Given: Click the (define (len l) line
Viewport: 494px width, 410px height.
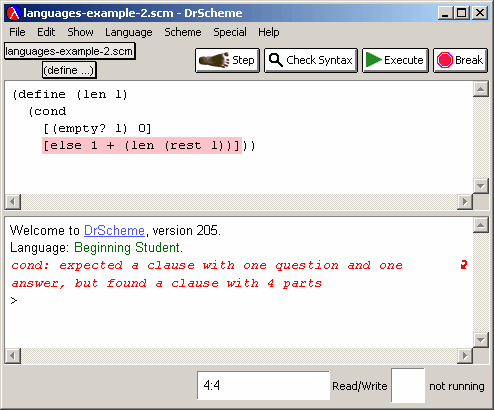Looking at the screenshot, I should coord(70,95).
